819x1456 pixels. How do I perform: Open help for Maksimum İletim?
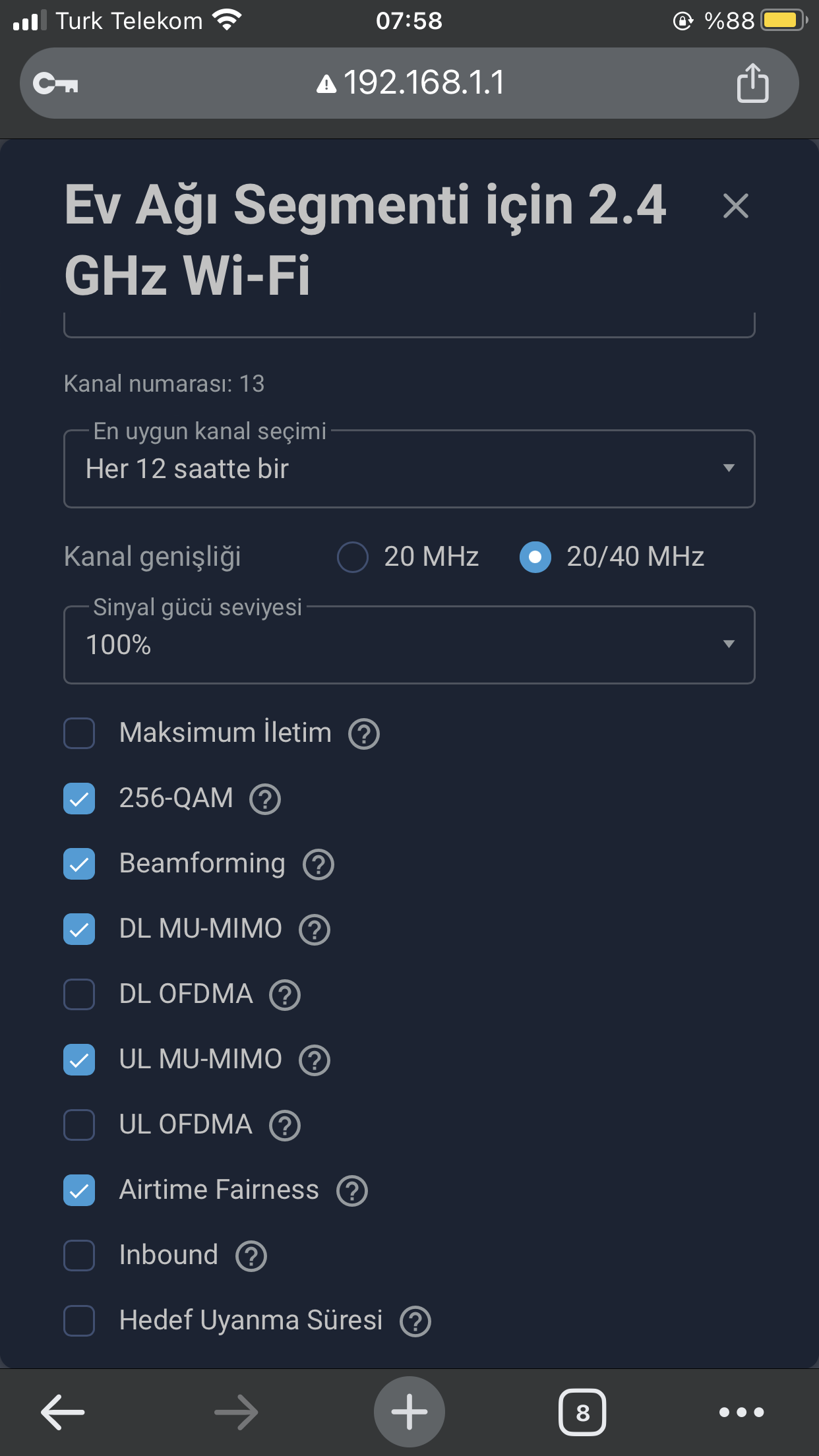364,734
